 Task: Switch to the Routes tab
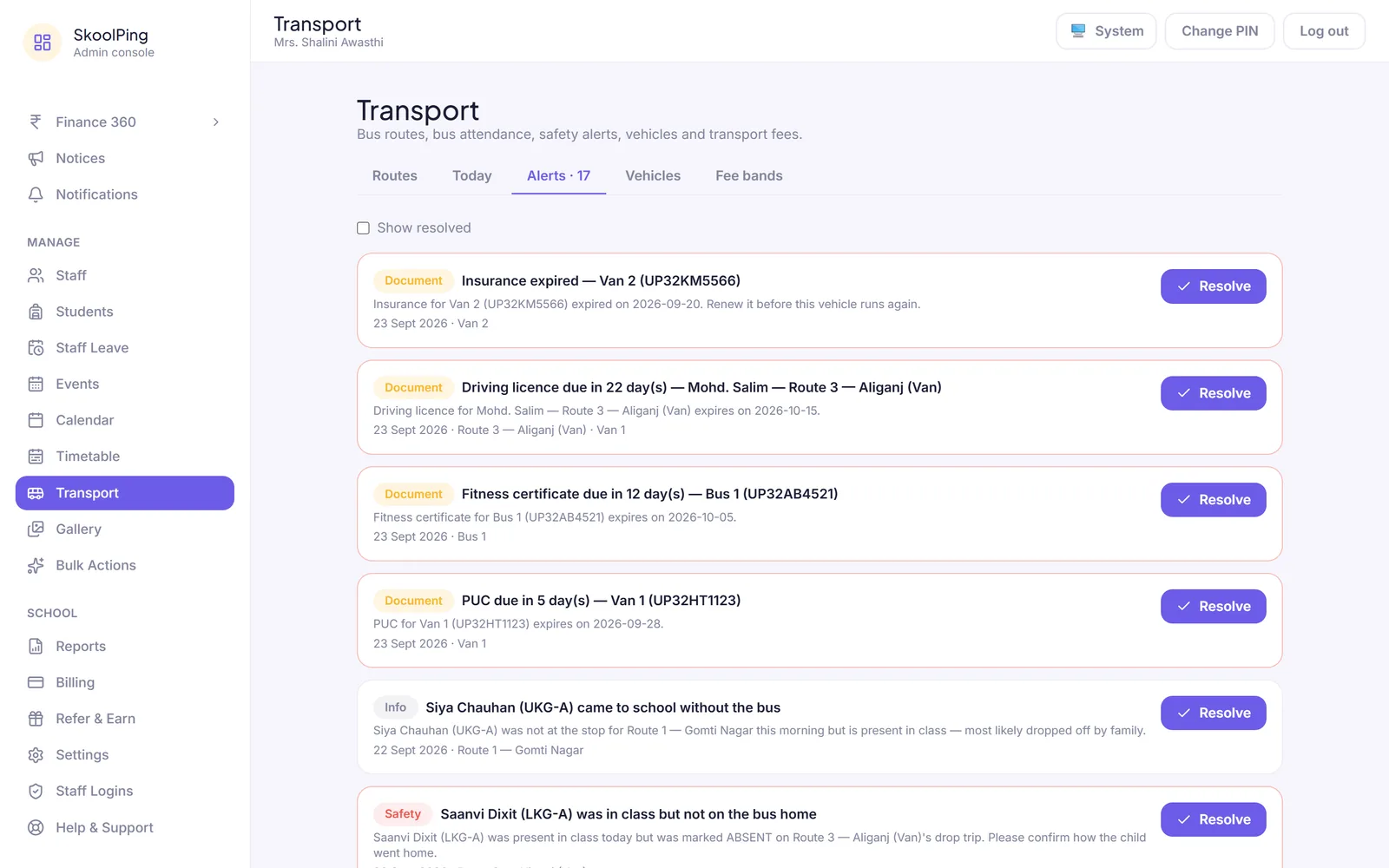click(x=395, y=175)
